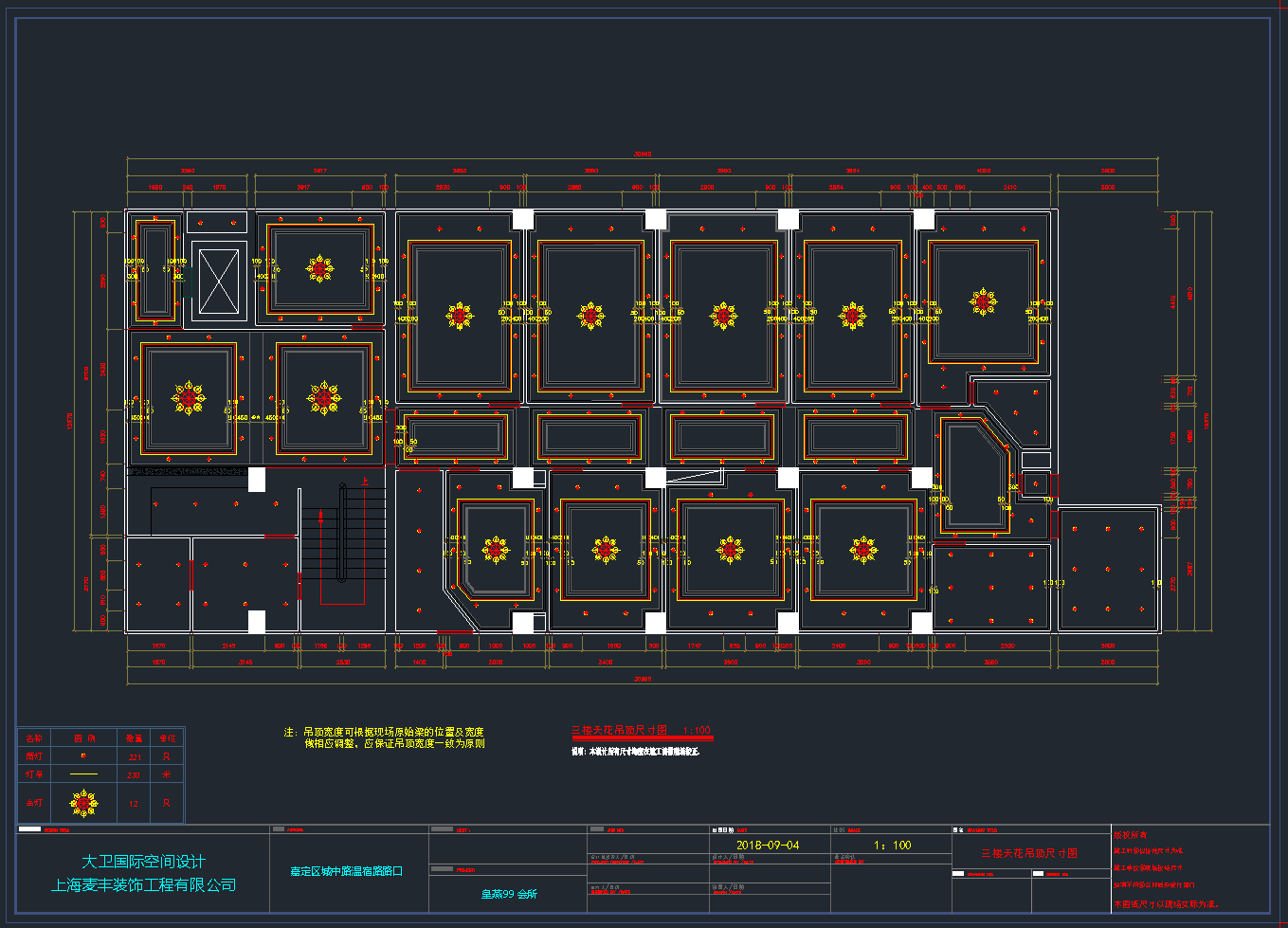Select the downlight symbol in the legend
The height and width of the screenshot is (928, 1288).
(83, 755)
